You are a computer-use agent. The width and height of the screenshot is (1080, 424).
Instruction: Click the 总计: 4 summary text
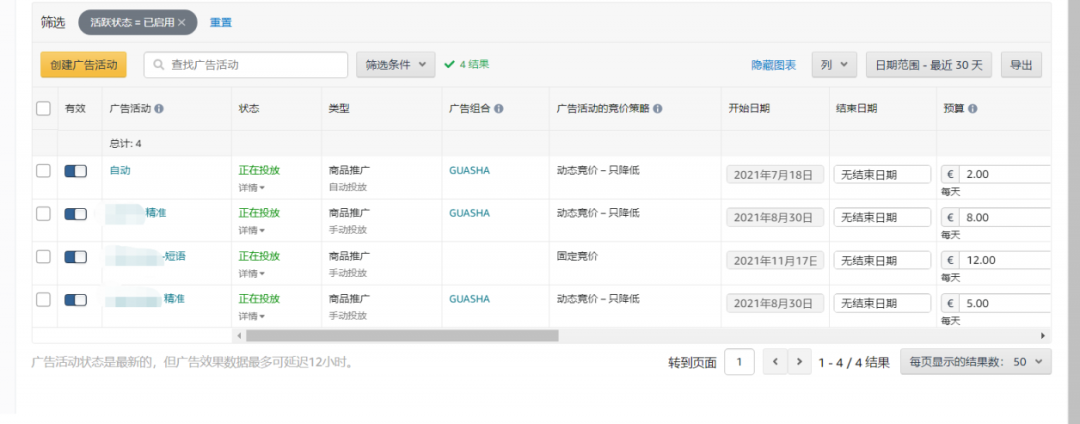point(125,144)
